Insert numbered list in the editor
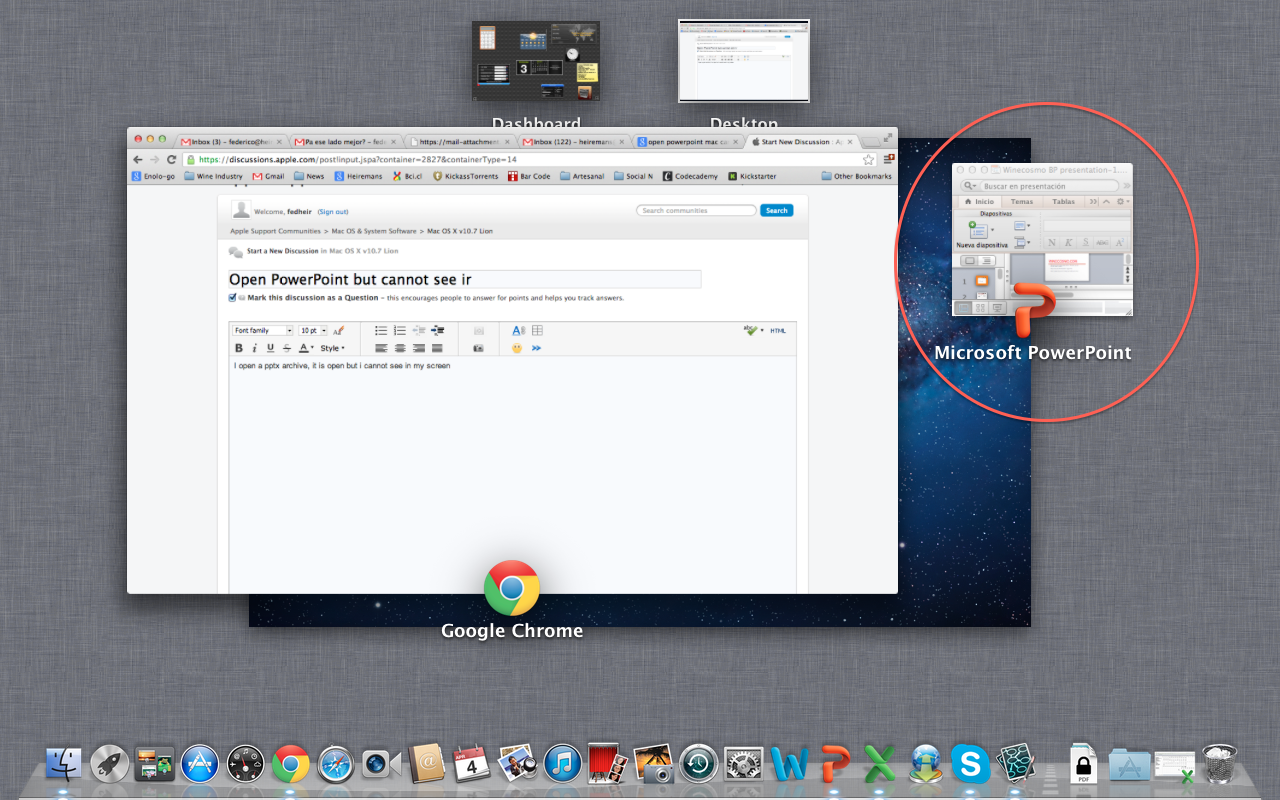 [x=400, y=330]
